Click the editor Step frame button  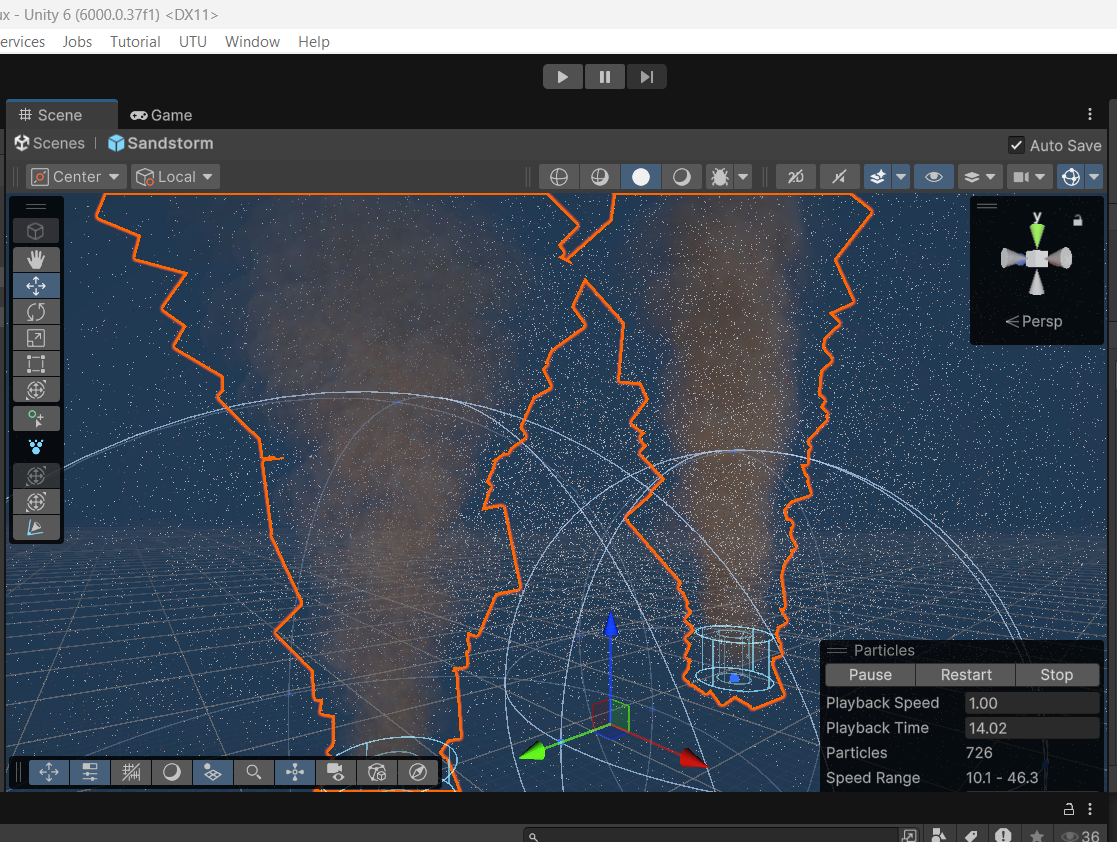[x=646, y=77]
